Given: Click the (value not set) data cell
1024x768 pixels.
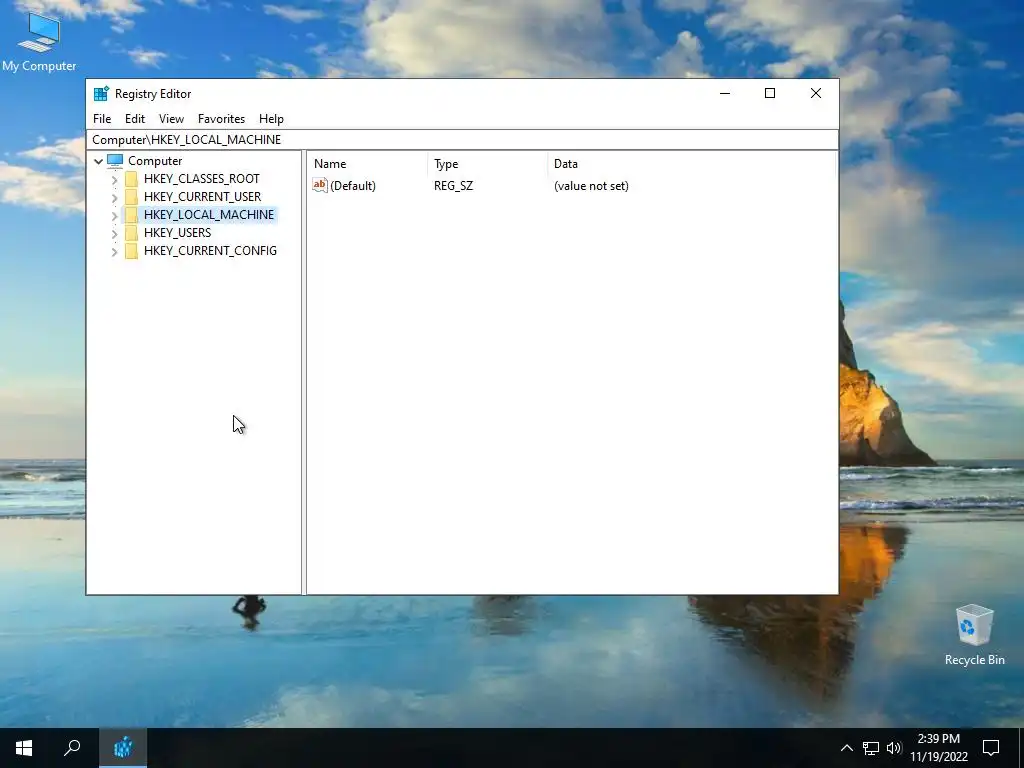Looking at the screenshot, I should pos(591,186).
